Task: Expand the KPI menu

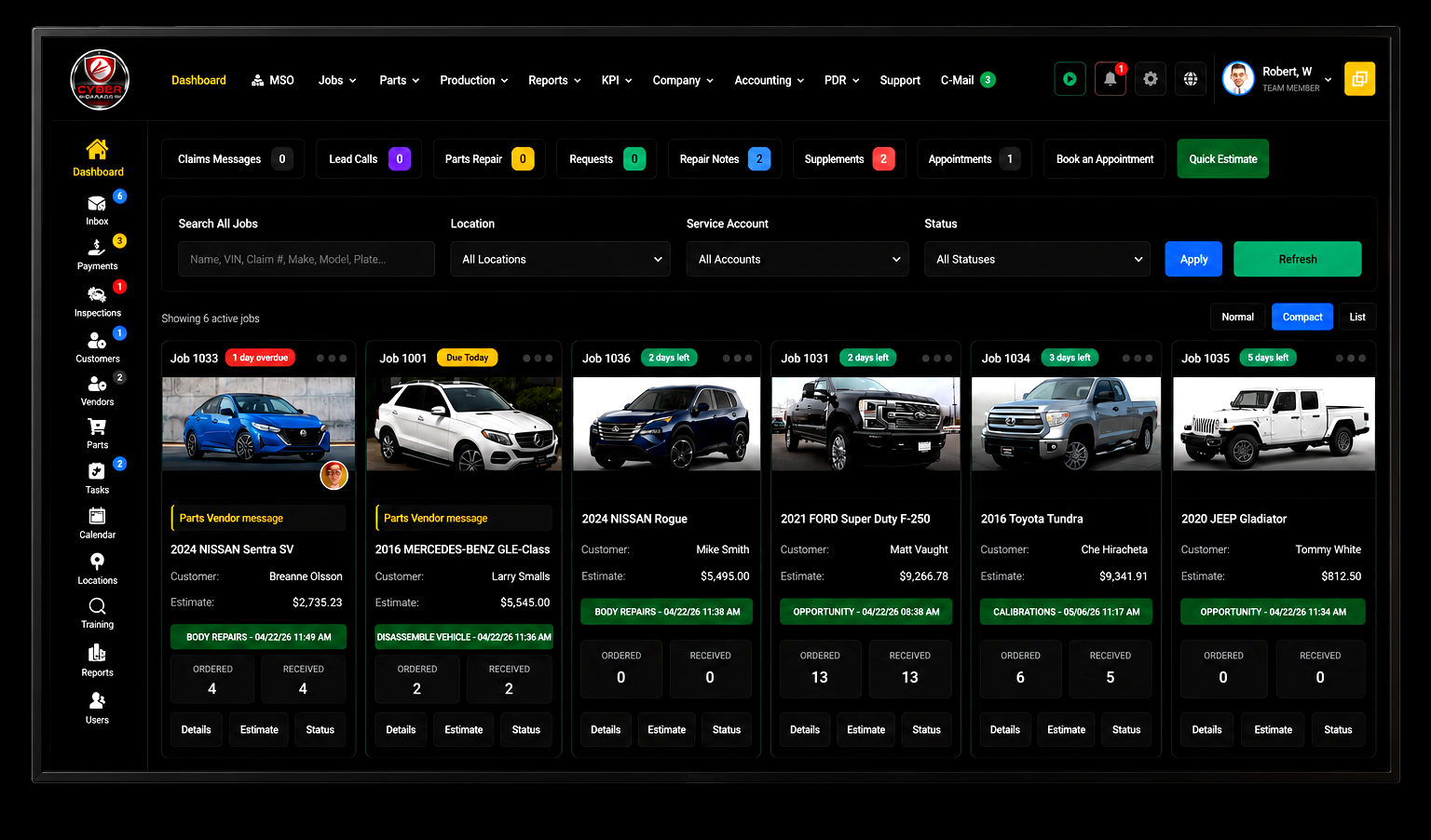Action: click(x=617, y=80)
